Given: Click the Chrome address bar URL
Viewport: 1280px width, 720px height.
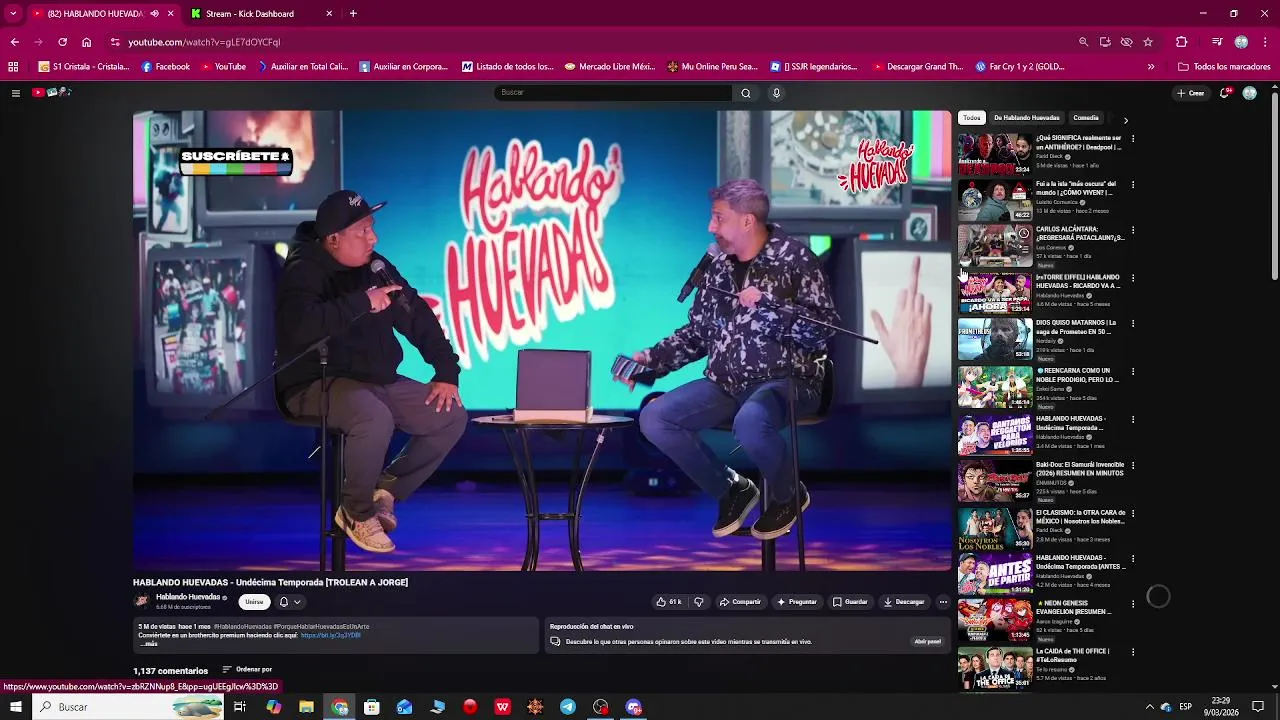Looking at the screenshot, I should click(204, 42).
